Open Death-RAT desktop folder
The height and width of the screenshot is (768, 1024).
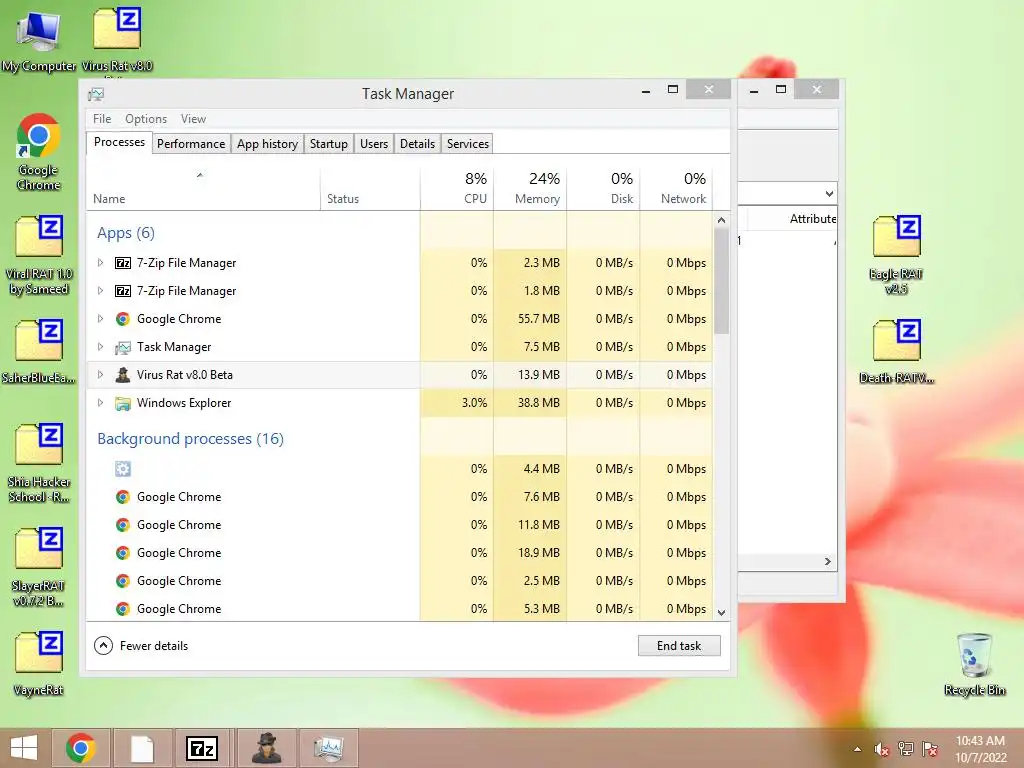897,351
